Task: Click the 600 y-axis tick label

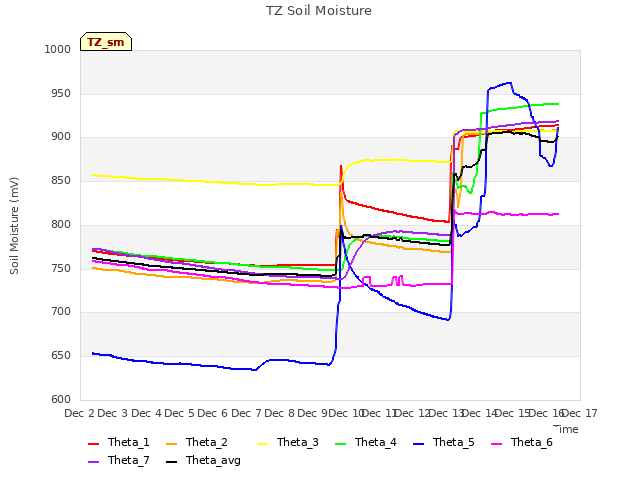Action: click(x=61, y=399)
